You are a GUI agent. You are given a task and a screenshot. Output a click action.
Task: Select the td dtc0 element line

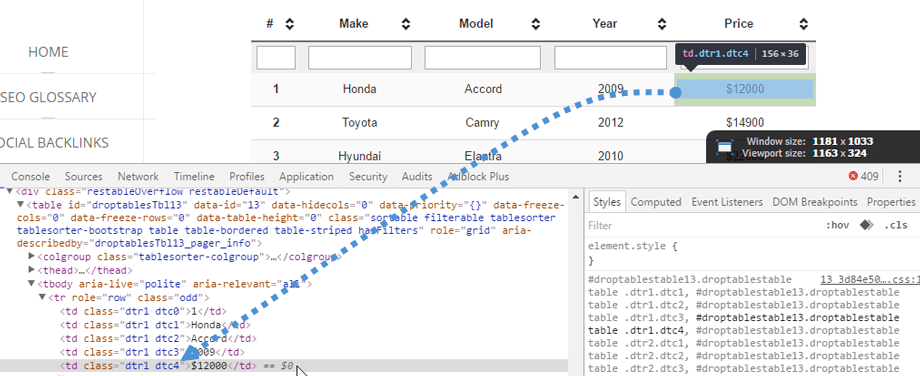pyautogui.click(x=143, y=311)
